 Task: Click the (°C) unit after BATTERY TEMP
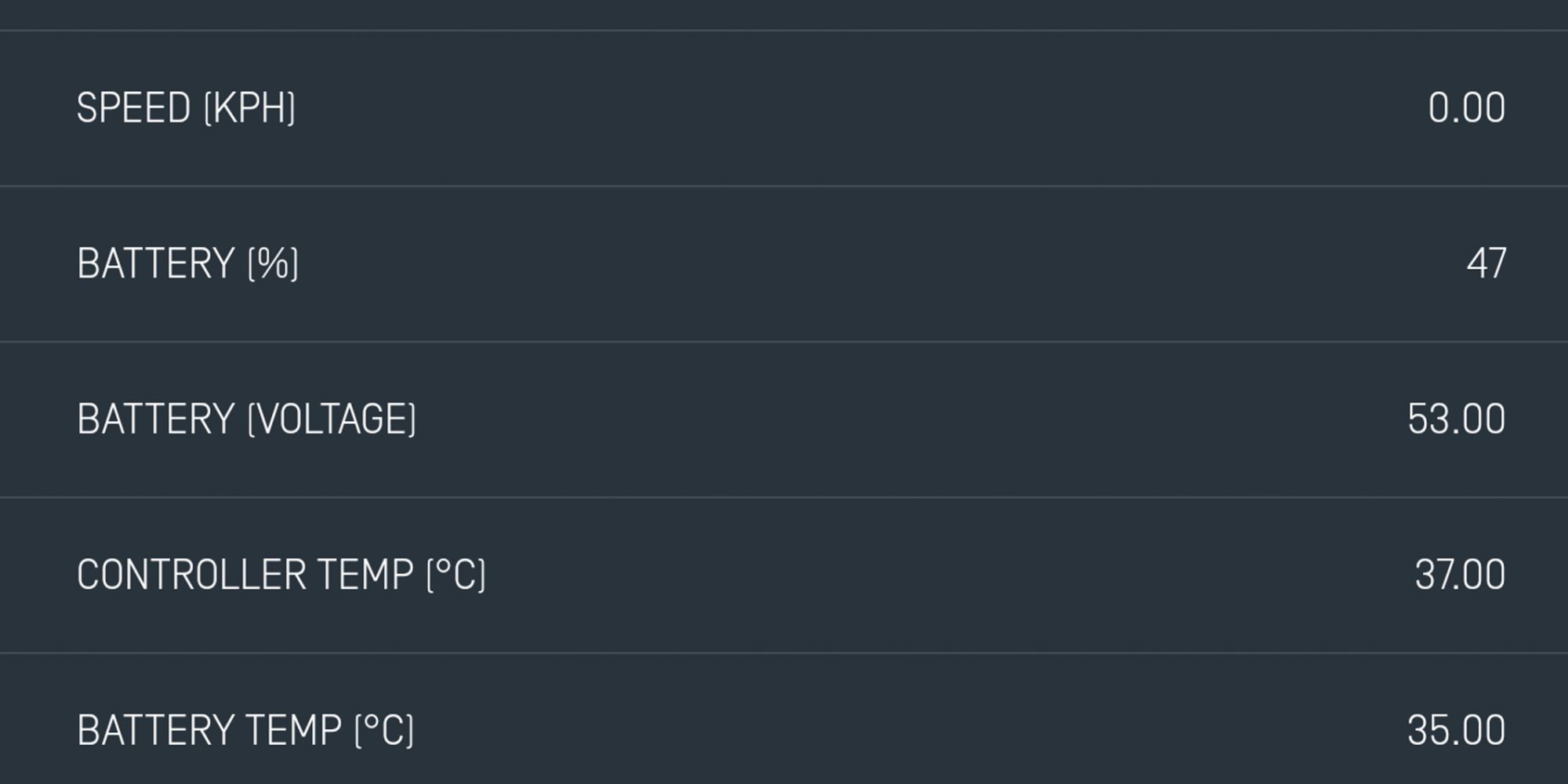pyautogui.click(x=384, y=731)
